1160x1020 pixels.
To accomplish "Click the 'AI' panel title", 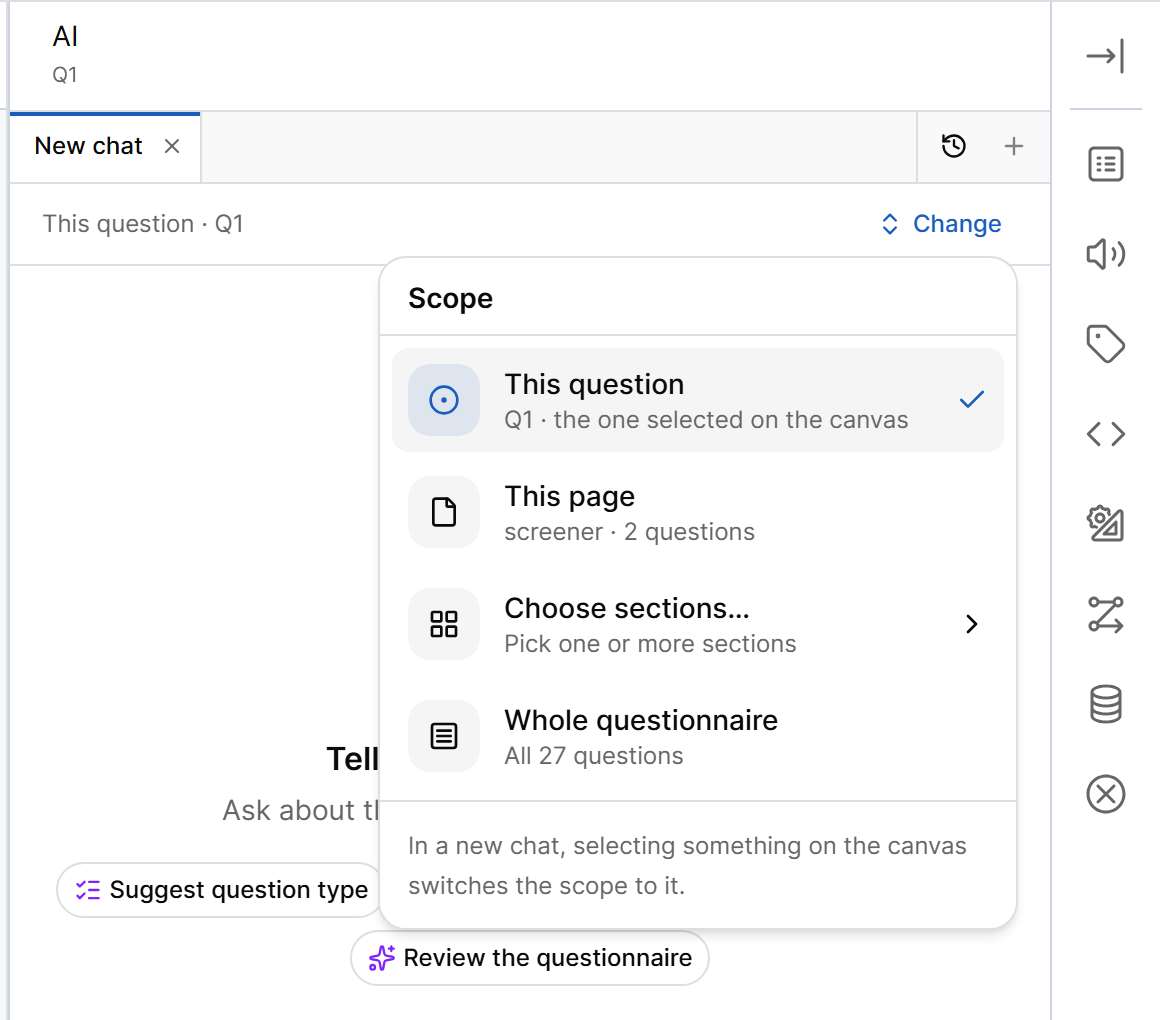I will (65, 36).
